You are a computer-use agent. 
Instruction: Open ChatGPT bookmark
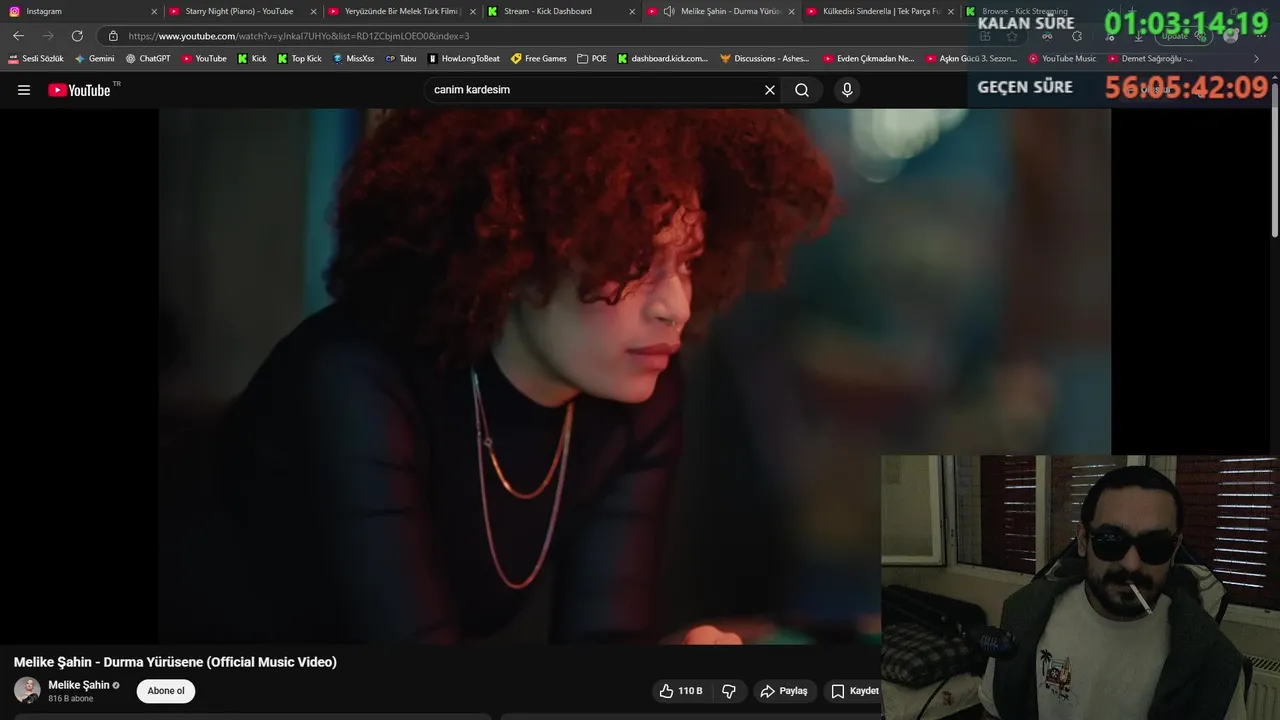click(x=147, y=59)
